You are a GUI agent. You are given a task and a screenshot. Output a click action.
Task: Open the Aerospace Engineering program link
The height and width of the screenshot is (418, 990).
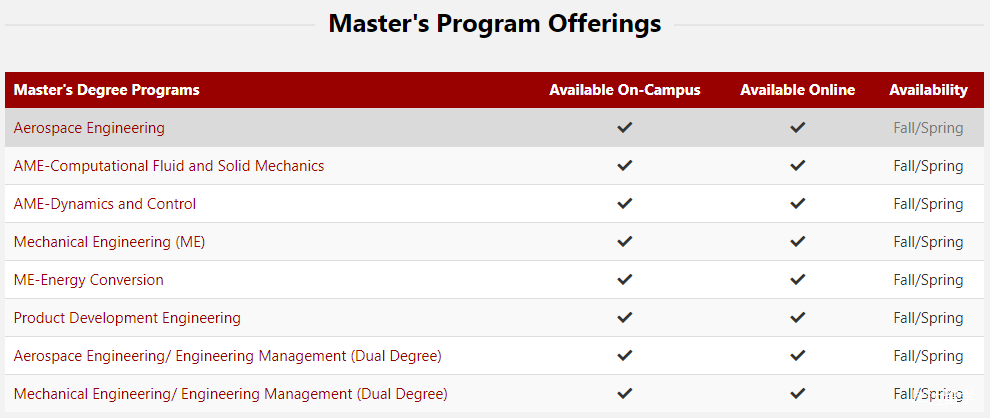89,128
